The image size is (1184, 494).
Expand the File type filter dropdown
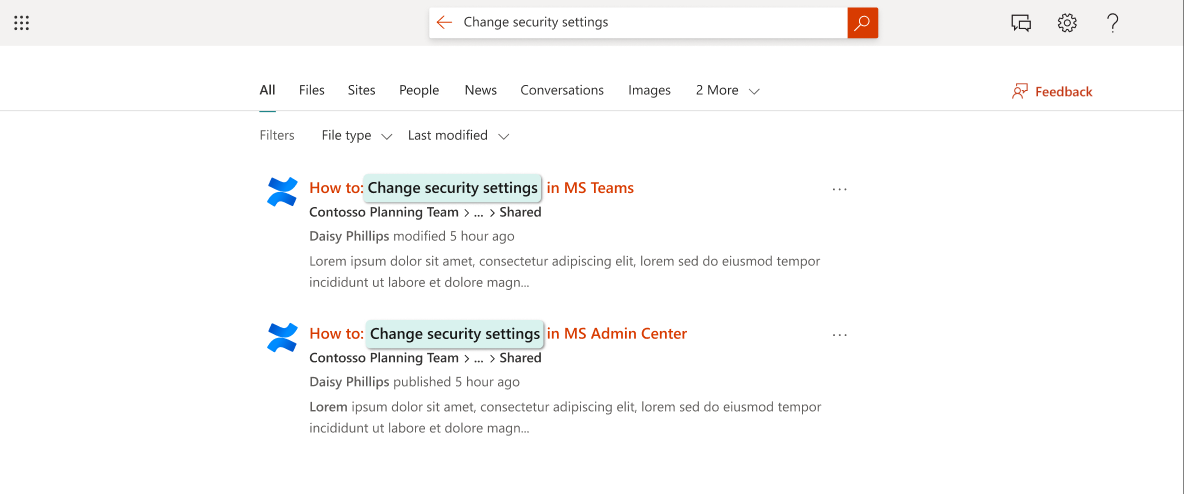(357, 136)
